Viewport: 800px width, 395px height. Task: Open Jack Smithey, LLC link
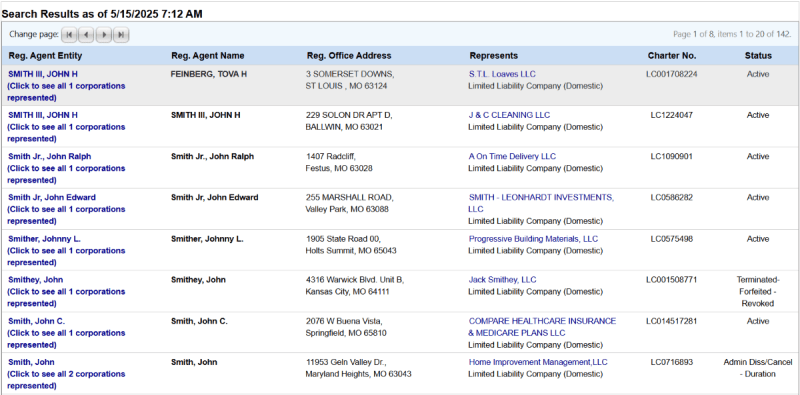coord(503,280)
